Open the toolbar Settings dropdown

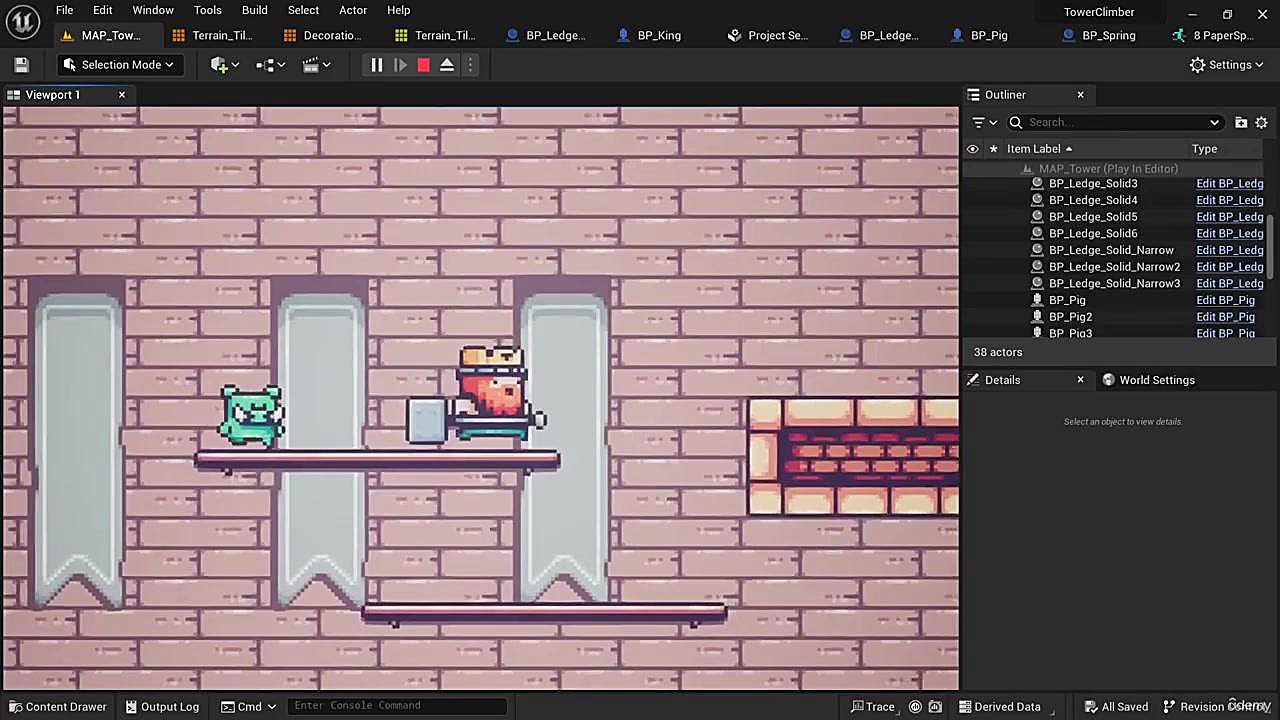click(x=1227, y=65)
